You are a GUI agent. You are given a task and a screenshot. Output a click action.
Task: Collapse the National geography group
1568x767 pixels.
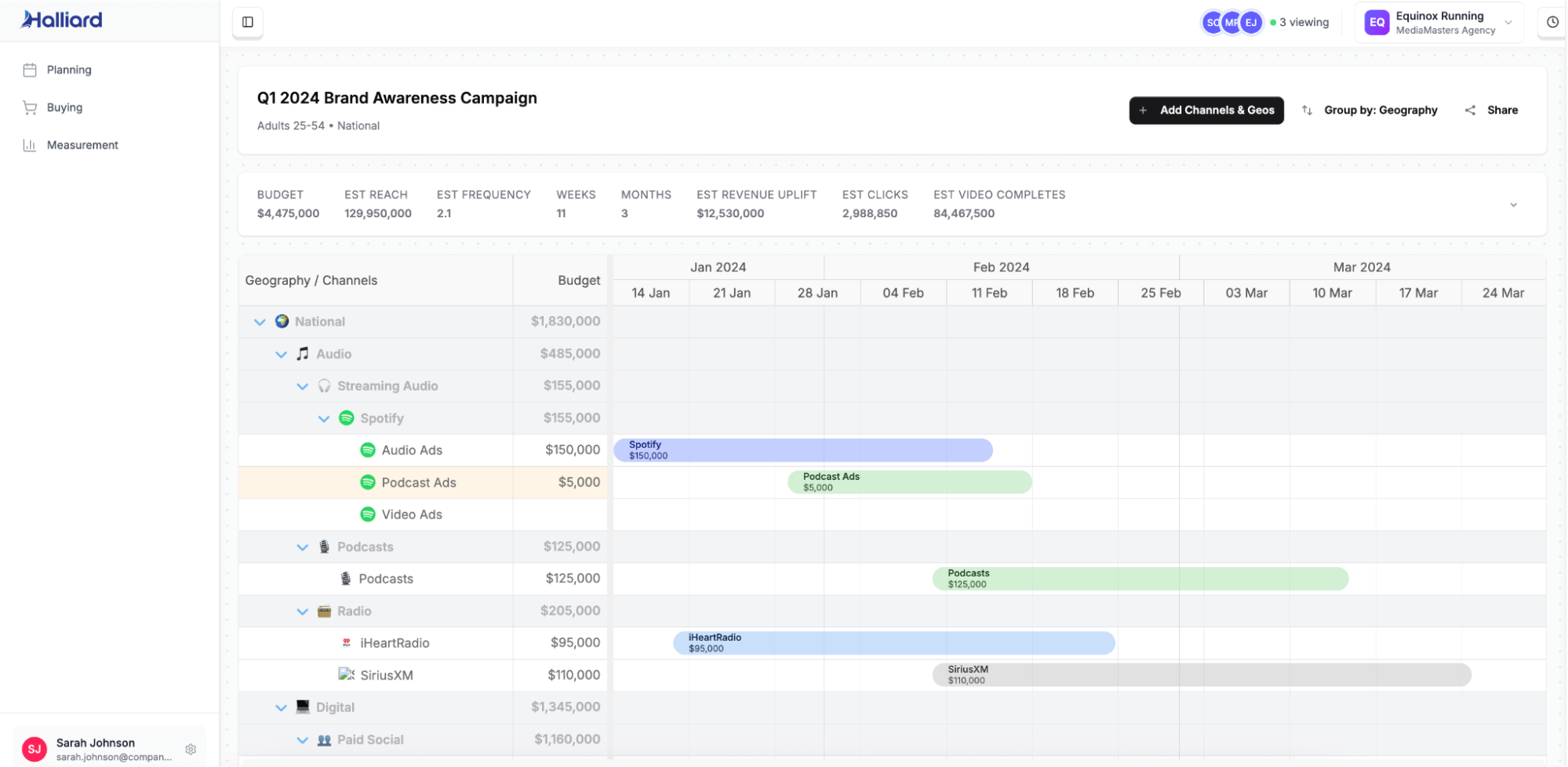tap(260, 322)
